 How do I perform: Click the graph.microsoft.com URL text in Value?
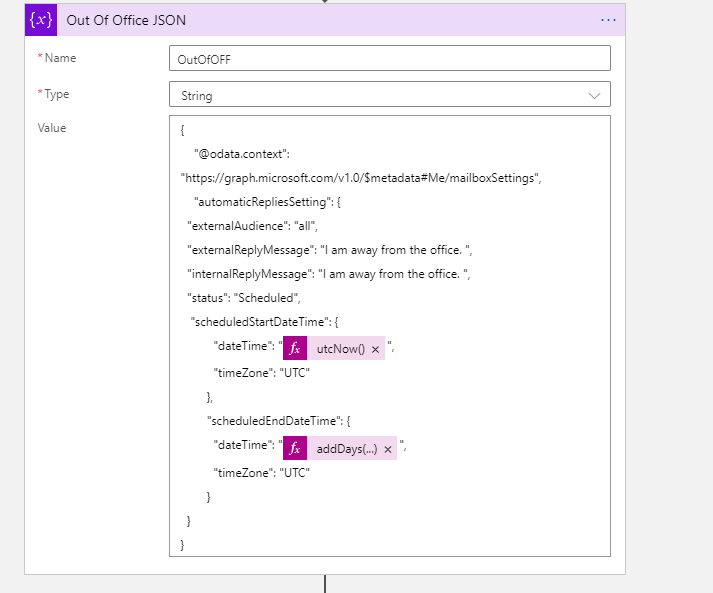[x=360, y=177]
